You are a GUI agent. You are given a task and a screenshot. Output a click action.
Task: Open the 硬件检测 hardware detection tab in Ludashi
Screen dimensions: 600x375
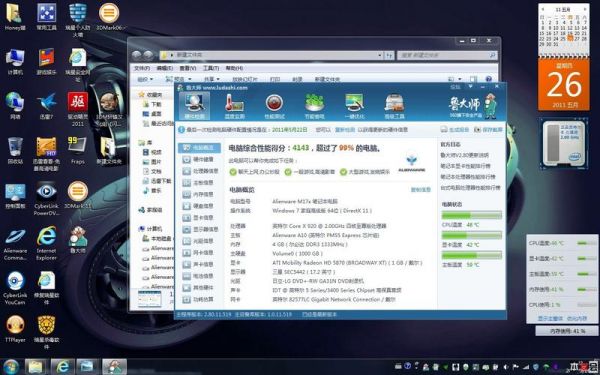[194, 106]
